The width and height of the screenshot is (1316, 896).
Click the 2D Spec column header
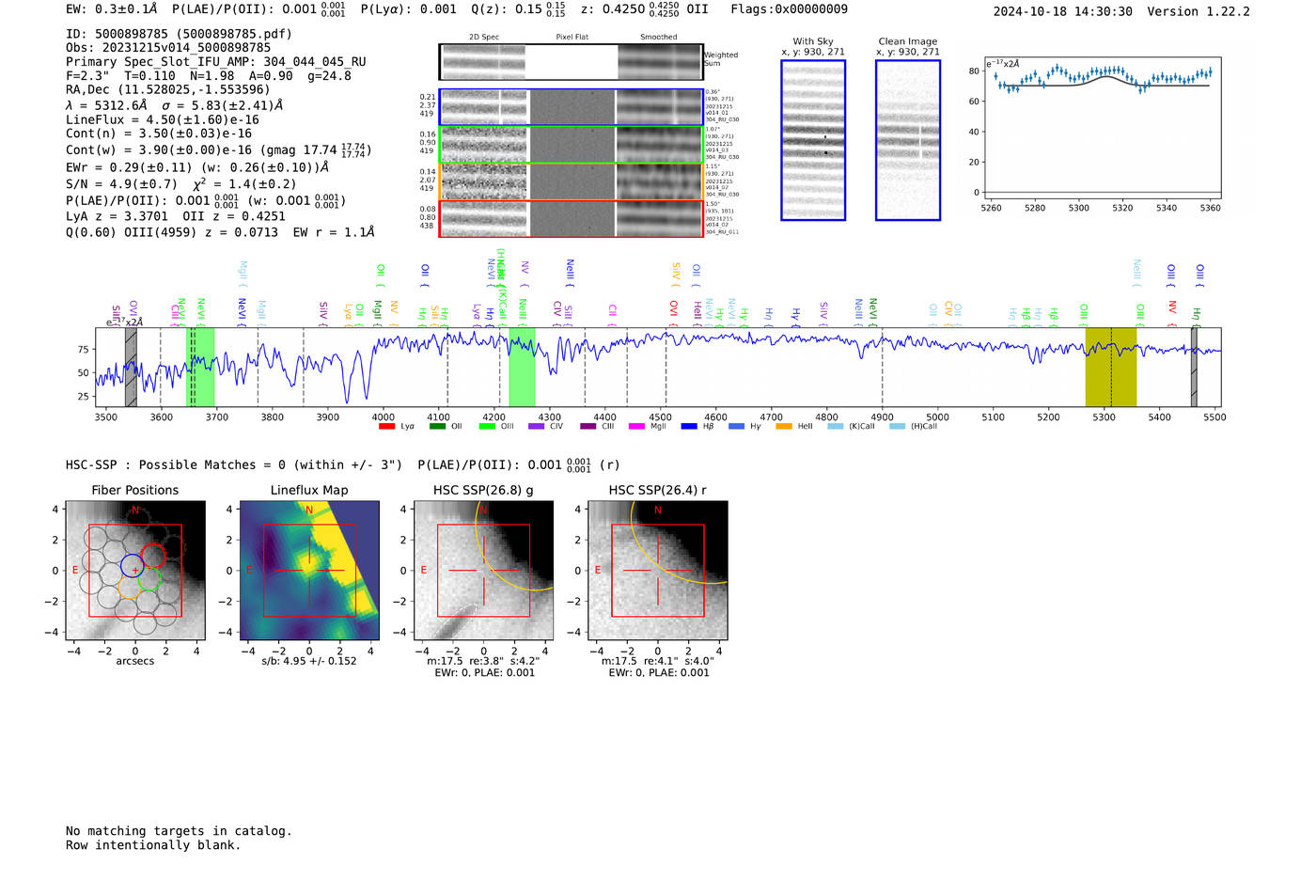[483, 38]
